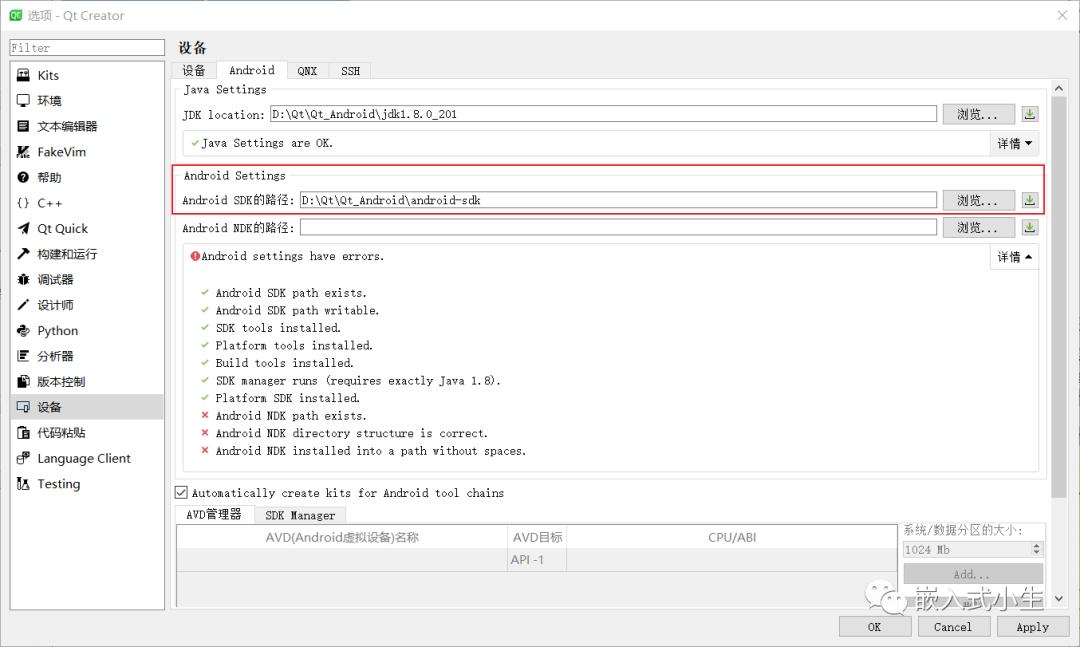Click 'Android NDK directory structure is correct.' line
The height and width of the screenshot is (647, 1080).
pos(351,433)
